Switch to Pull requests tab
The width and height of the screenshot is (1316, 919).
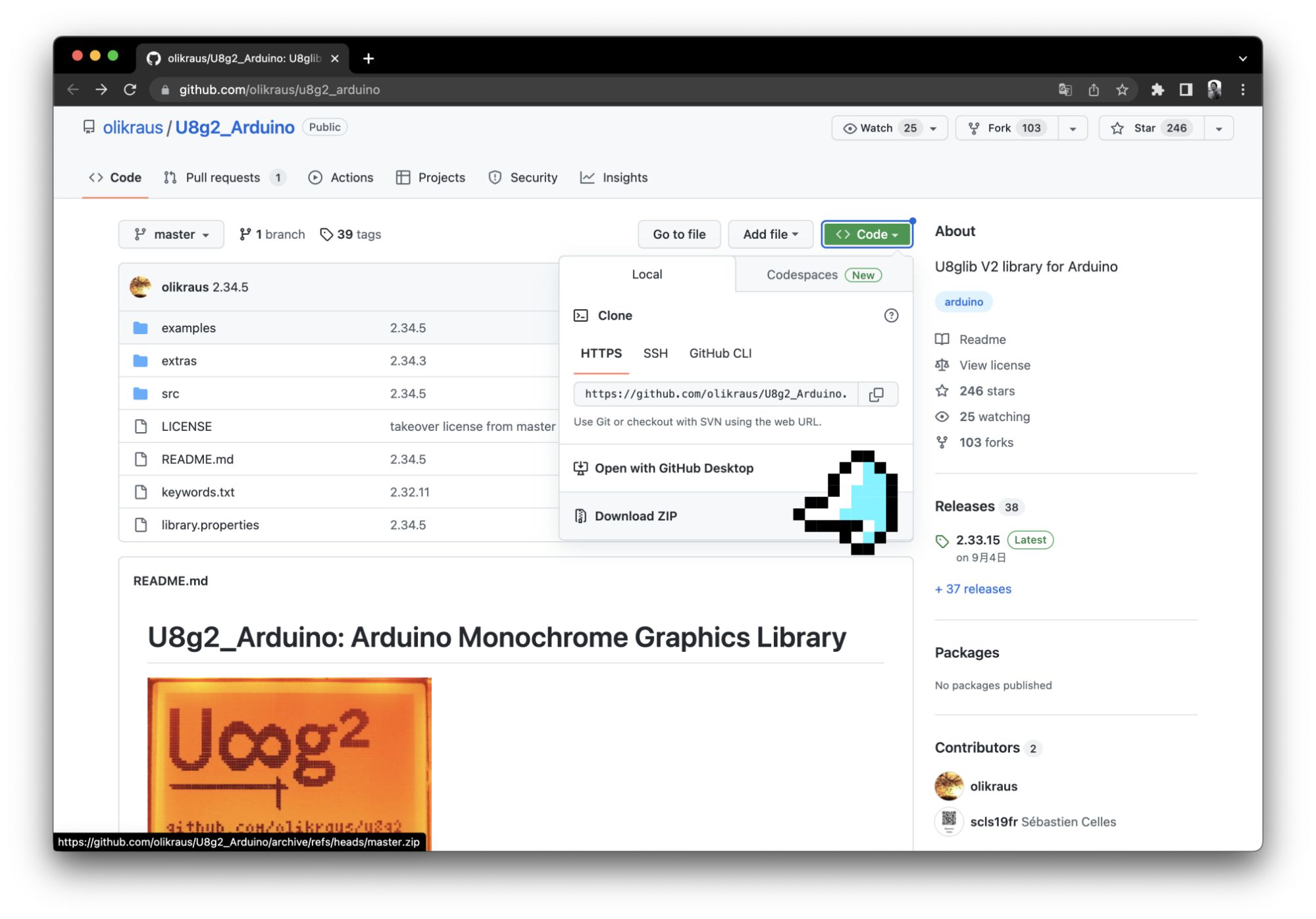tap(224, 178)
